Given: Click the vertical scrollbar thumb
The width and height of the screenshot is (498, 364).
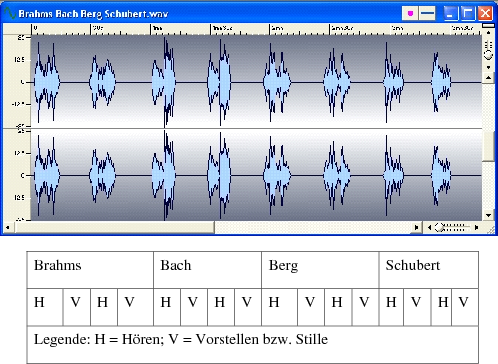Looking at the screenshot, I should [x=488, y=146].
